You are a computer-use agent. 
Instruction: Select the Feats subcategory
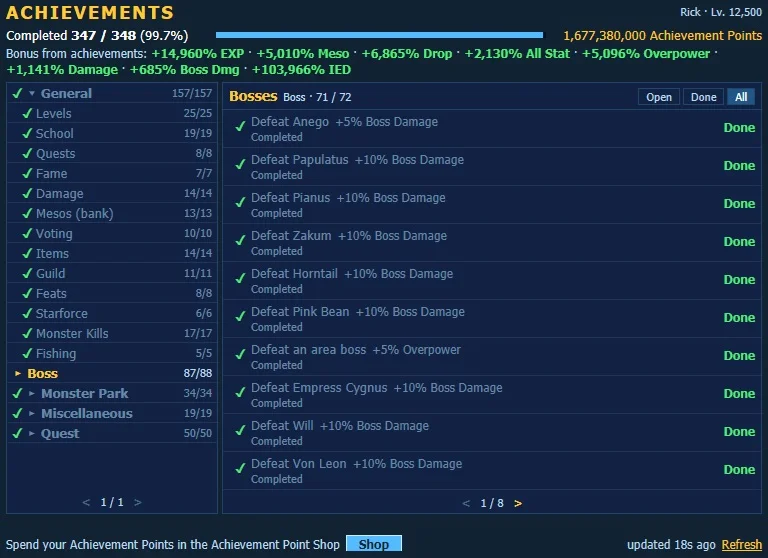pyautogui.click(x=112, y=293)
